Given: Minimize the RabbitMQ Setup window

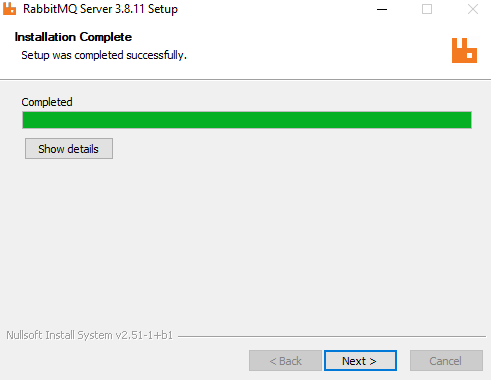Looking at the screenshot, I should [x=382, y=9].
